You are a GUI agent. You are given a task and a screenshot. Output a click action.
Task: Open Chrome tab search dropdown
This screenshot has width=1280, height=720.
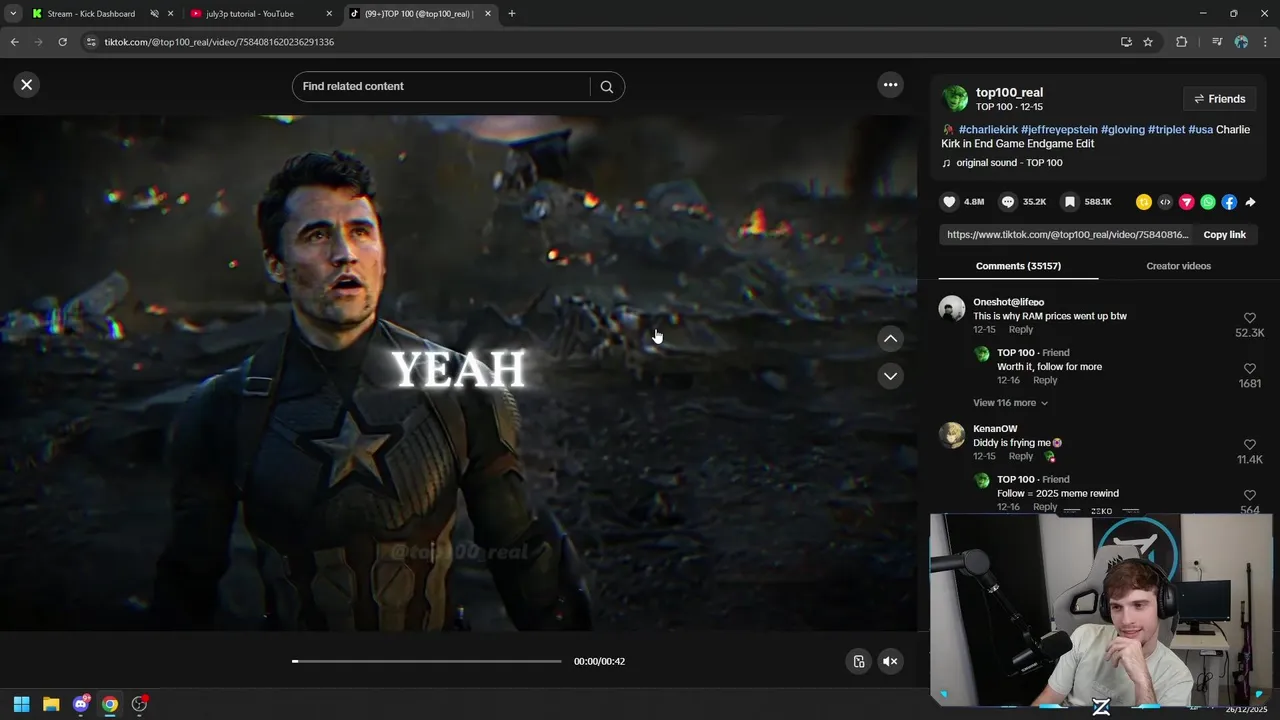[x=13, y=14]
